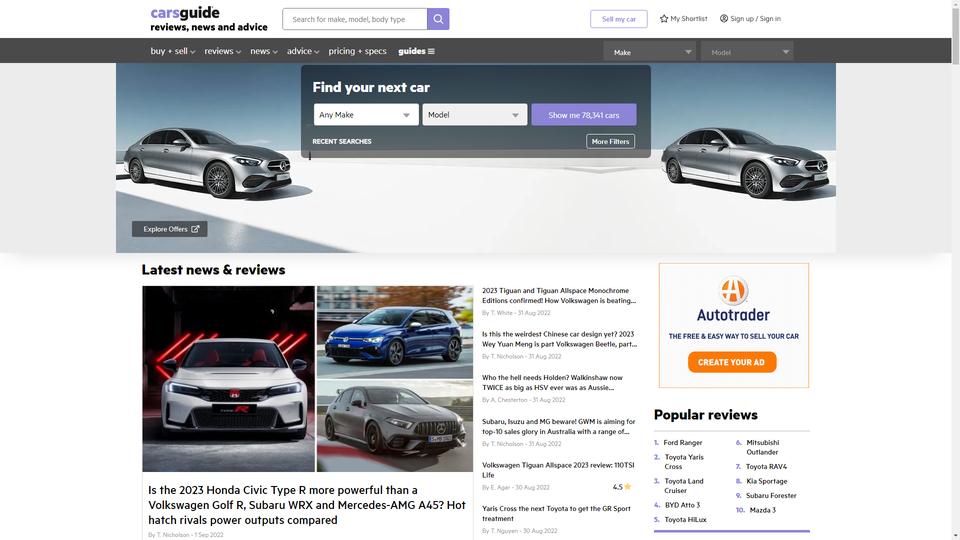Image resolution: width=960 pixels, height=540 pixels.
Task: Click the blue Volkswagen Golf R image
Action: pyautogui.click(x=395, y=331)
